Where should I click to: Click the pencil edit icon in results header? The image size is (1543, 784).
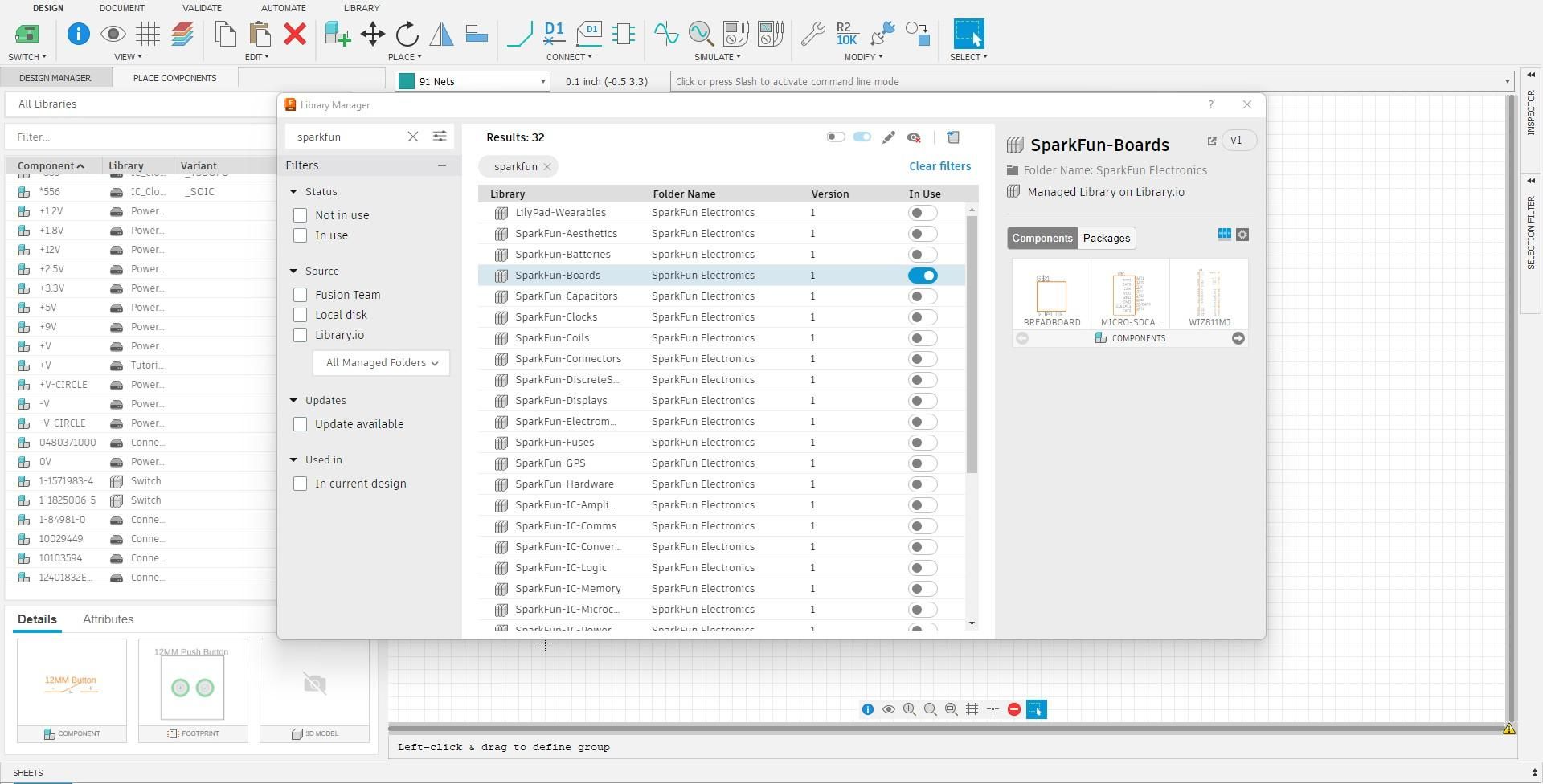click(888, 137)
